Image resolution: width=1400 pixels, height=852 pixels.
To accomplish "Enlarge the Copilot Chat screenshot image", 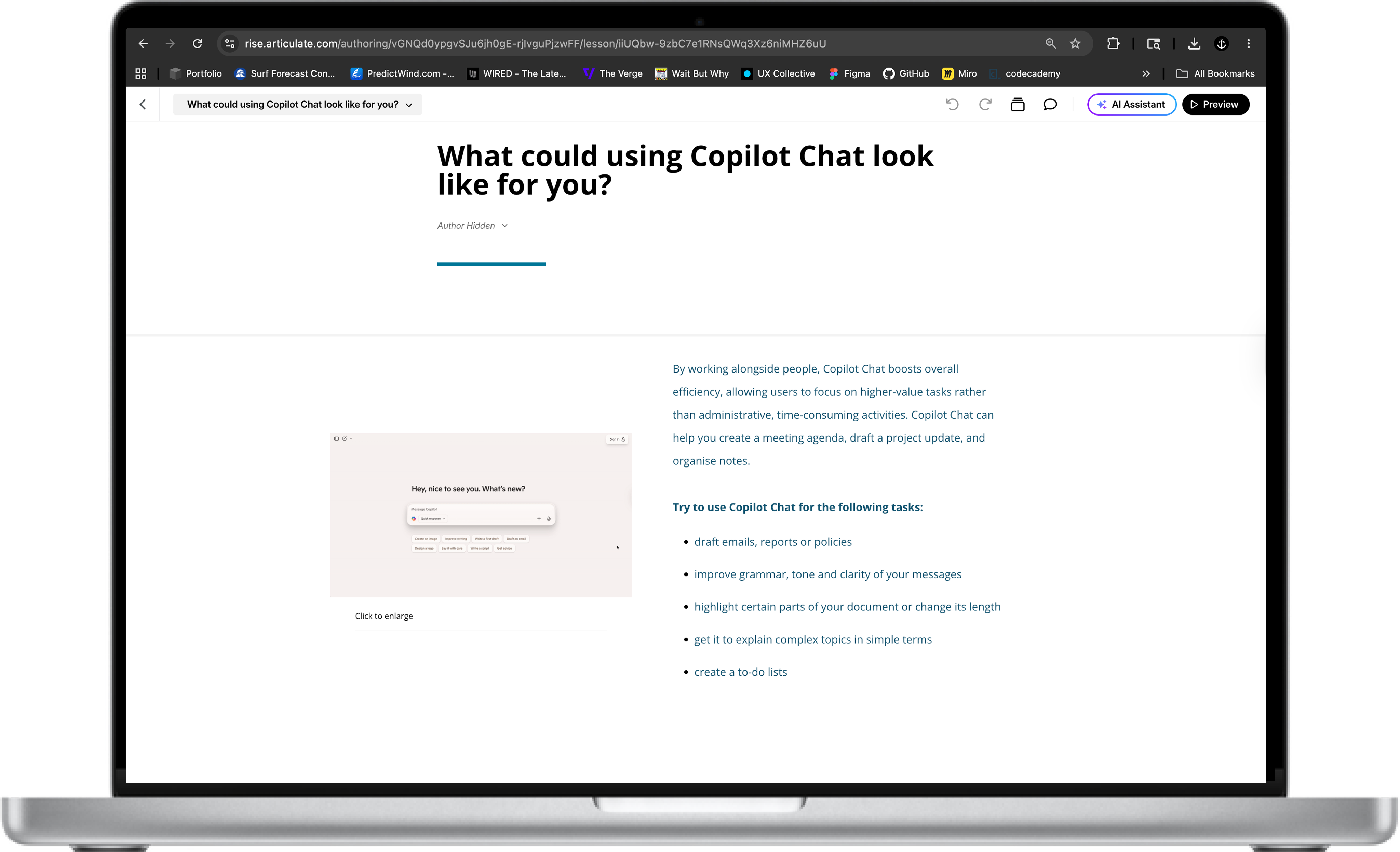I will 481,515.
